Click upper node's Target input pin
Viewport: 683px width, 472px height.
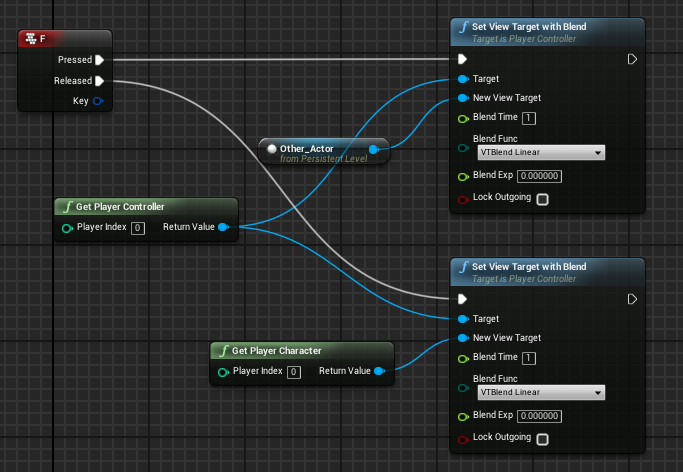pyautogui.click(x=463, y=79)
